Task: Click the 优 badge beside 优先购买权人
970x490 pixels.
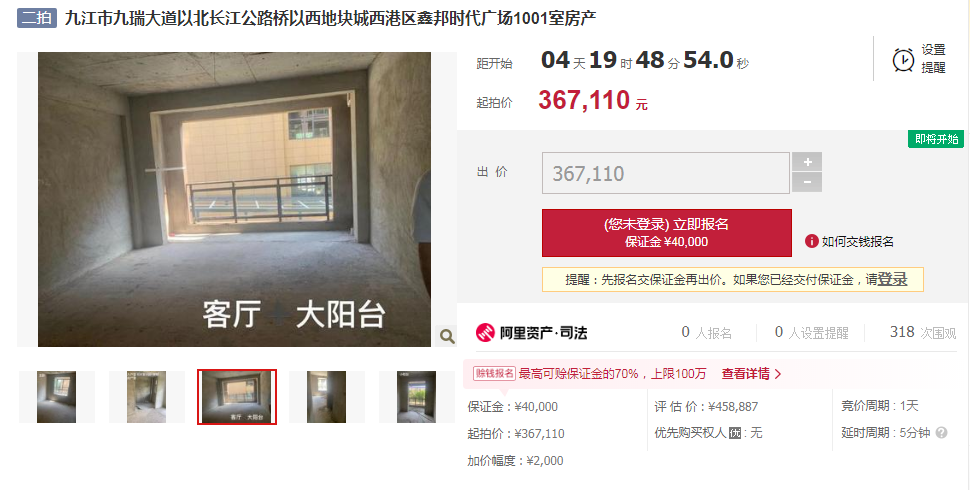Action: coord(734,433)
